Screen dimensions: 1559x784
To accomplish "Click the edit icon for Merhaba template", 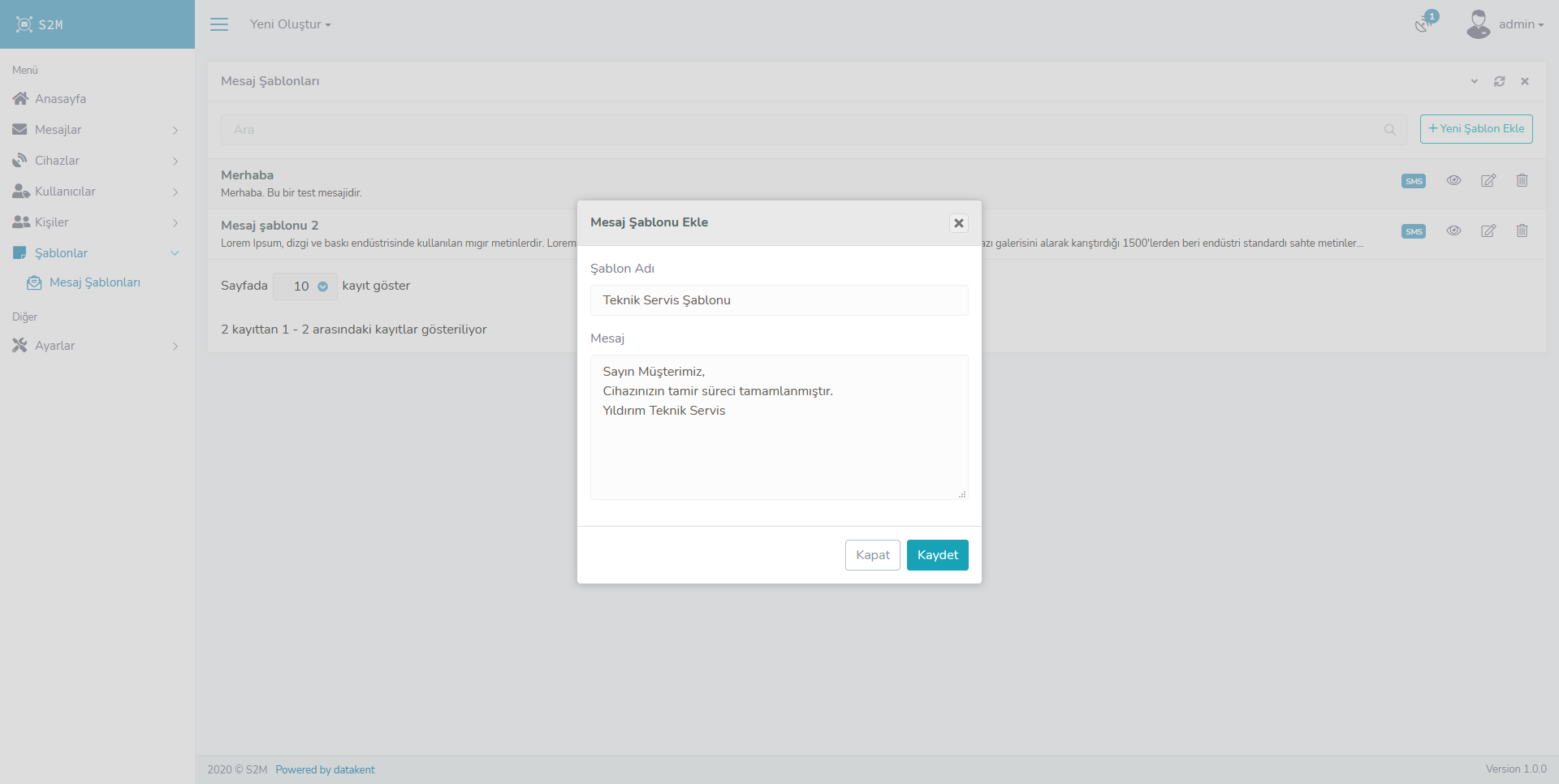I will click(x=1488, y=181).
